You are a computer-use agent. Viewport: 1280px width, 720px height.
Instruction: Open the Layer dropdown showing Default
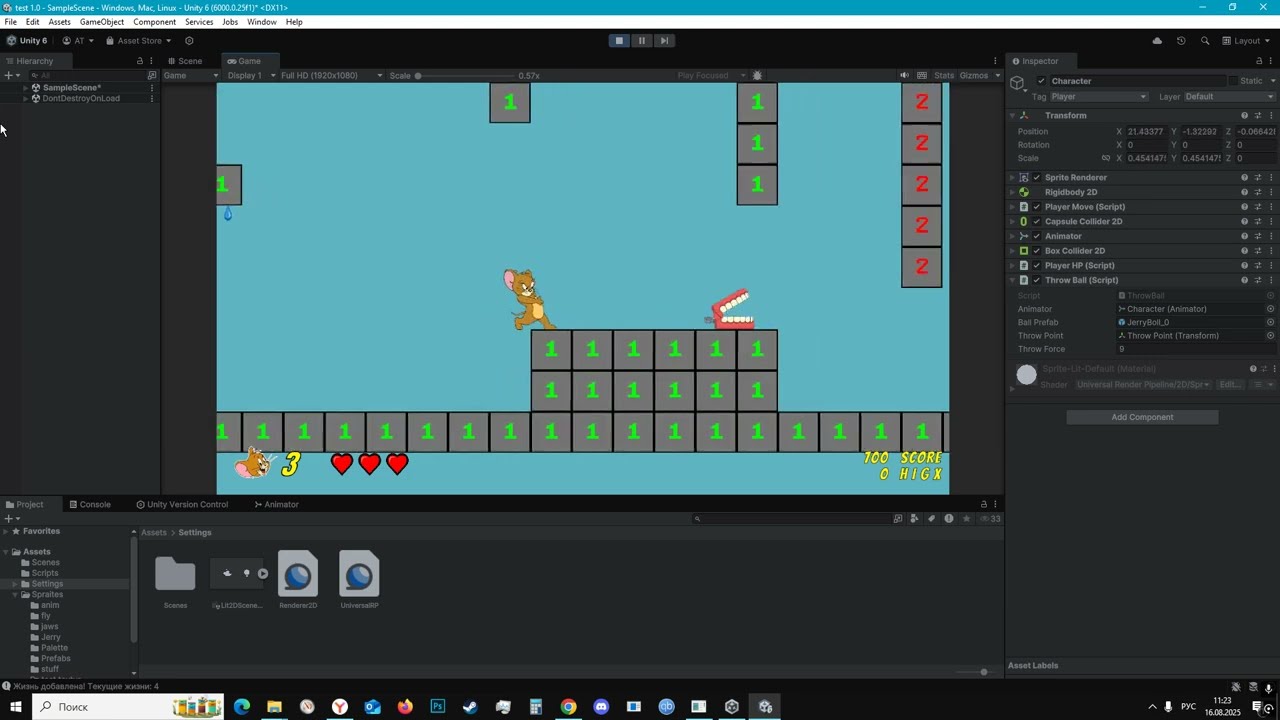[x=1229, y=97]
